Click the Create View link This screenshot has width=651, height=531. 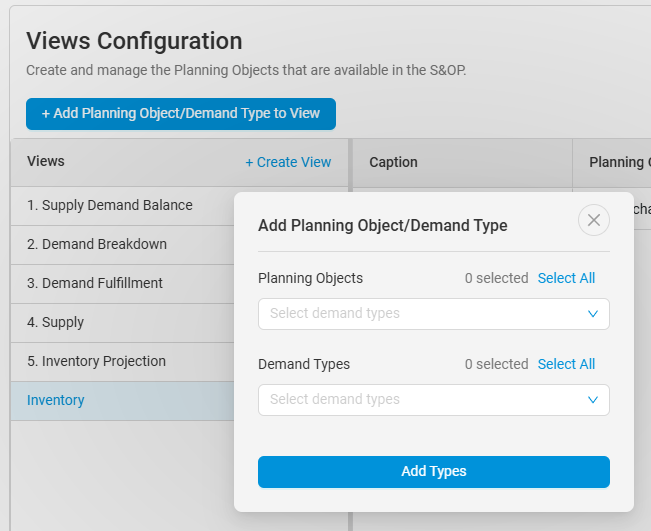coord(288,162)
